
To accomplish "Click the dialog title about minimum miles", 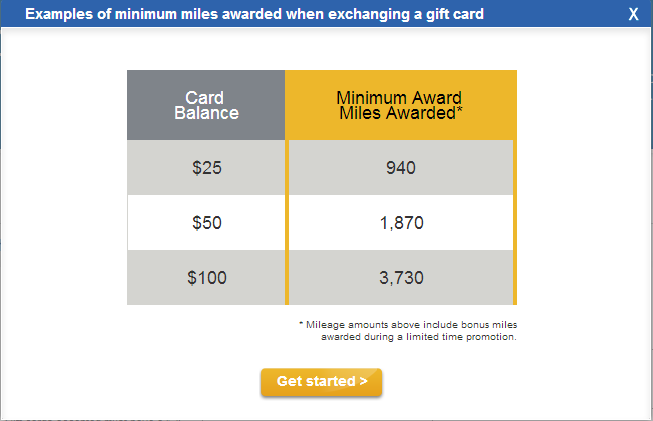I will click(254, 14).
